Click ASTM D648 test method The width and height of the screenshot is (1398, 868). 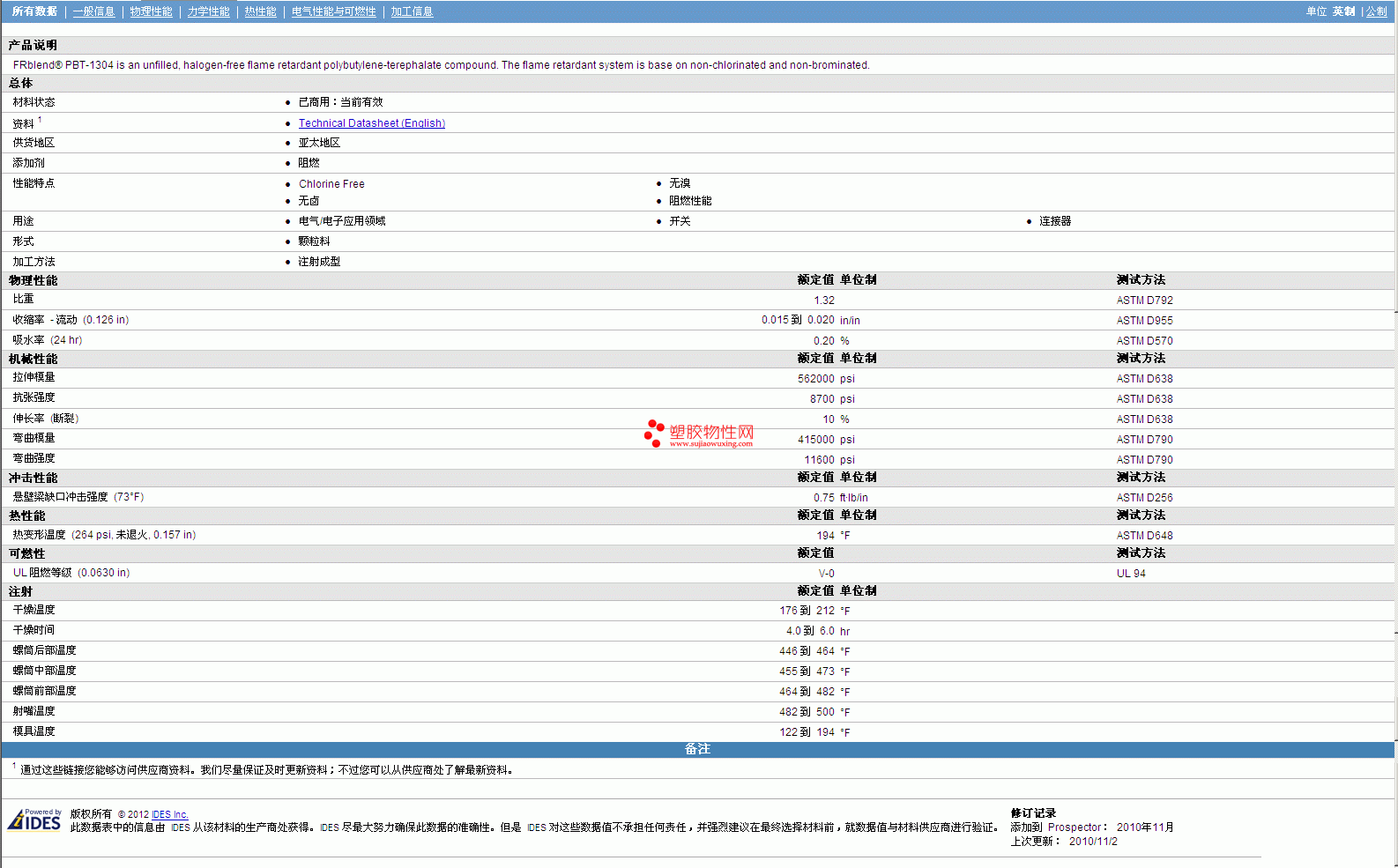(x=1144, y=536)
